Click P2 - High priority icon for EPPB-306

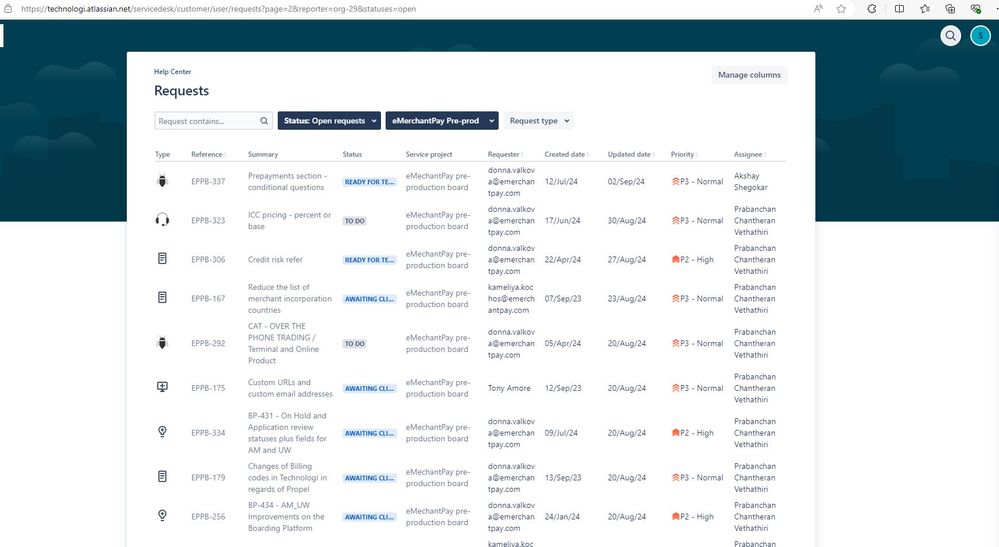pyautogui.click(x=675, y=259)
